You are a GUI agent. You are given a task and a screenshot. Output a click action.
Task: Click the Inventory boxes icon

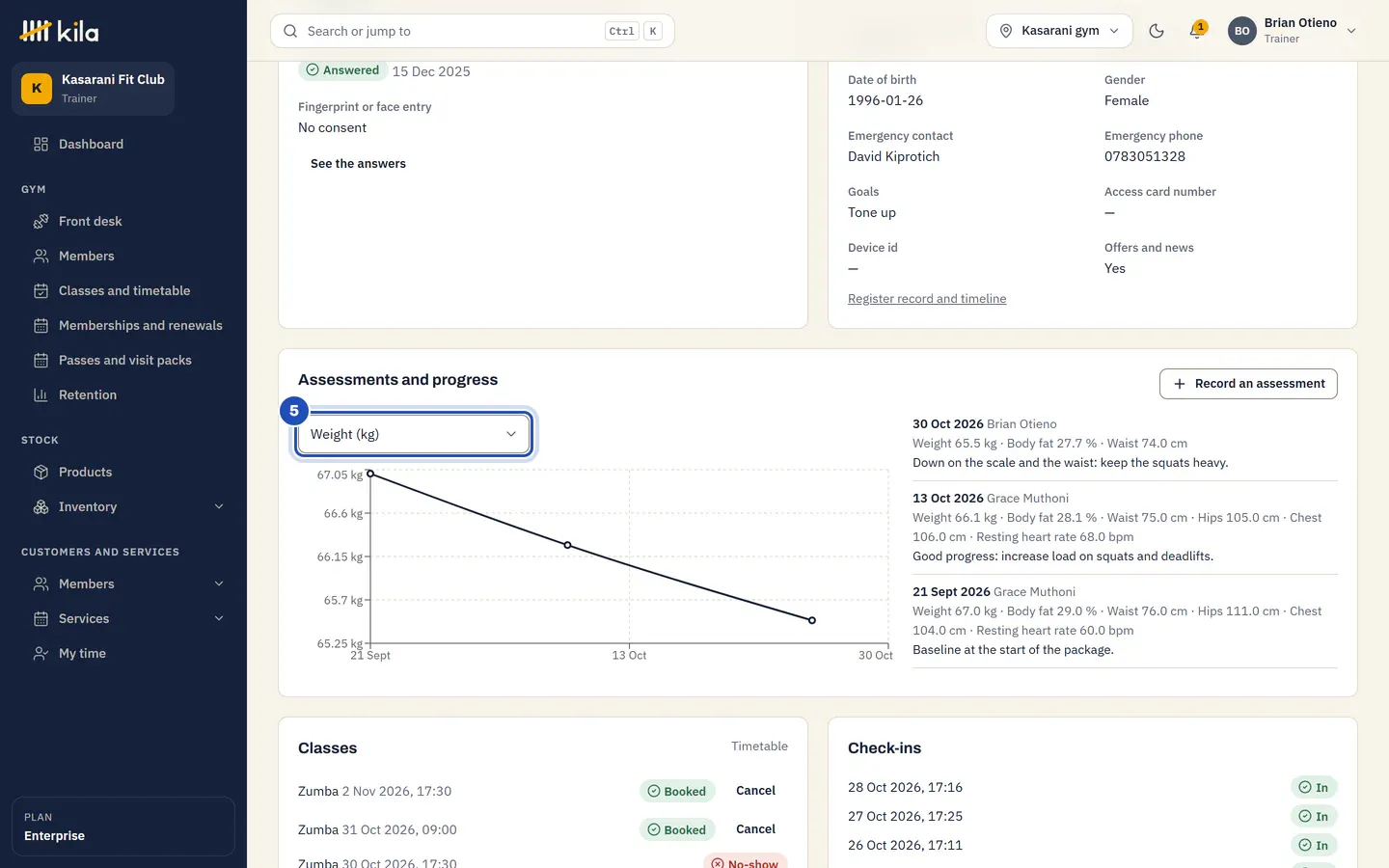(41, 507)
